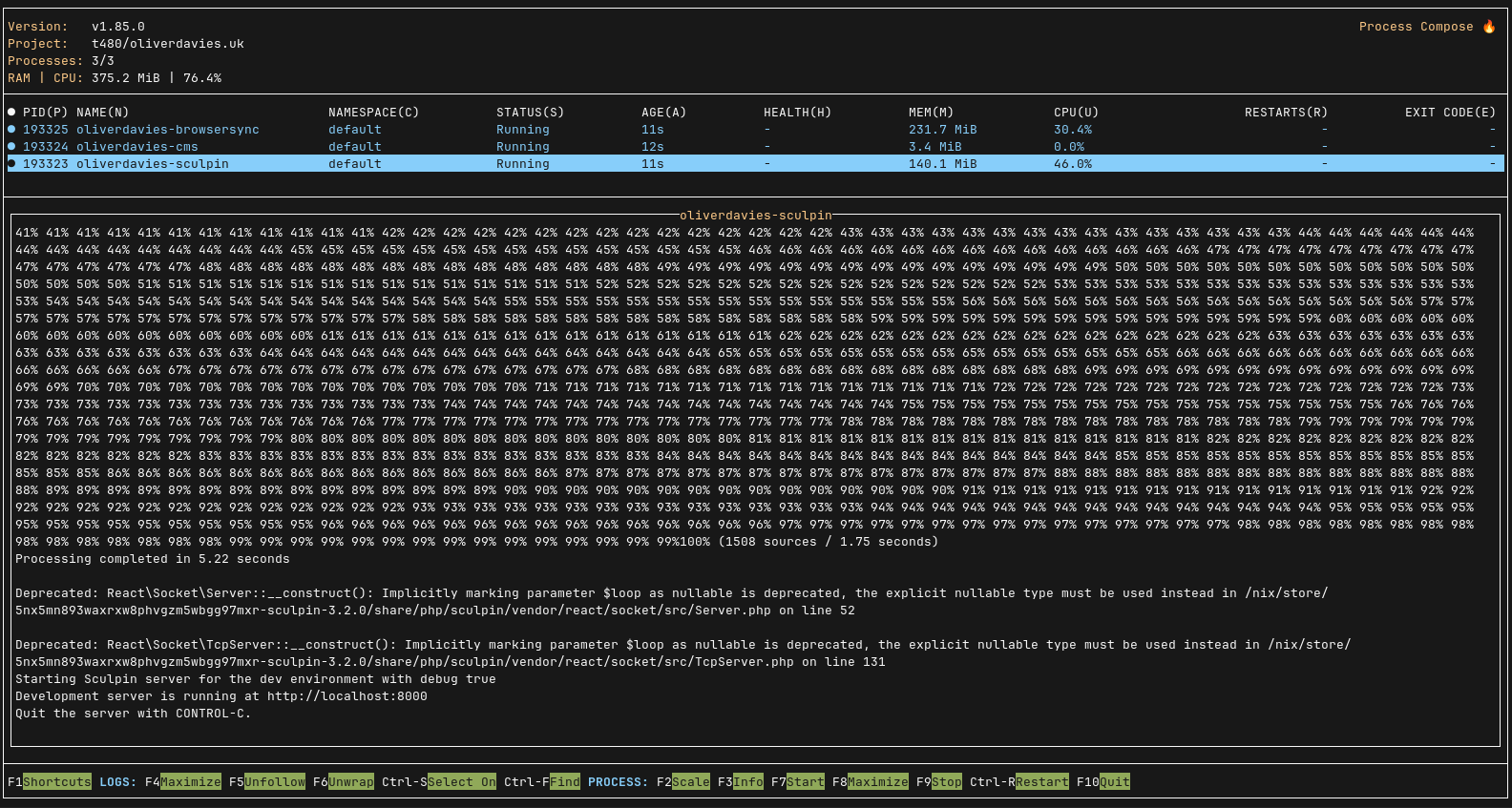Click PID 193323 in the process table

click(x=46, y=164)
